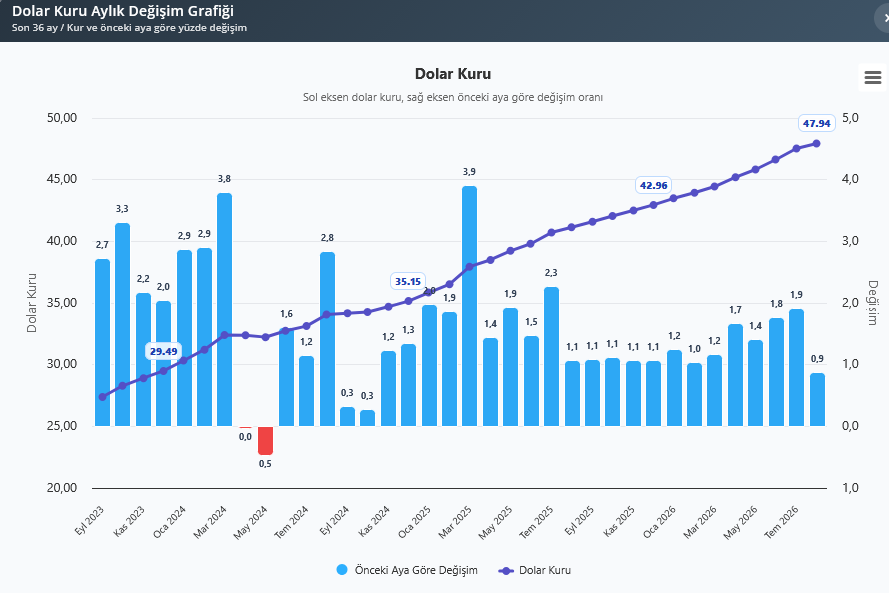889x593 pixels.
Task: Click the 50,00 left axis value
Action: [x=62, y=118]
